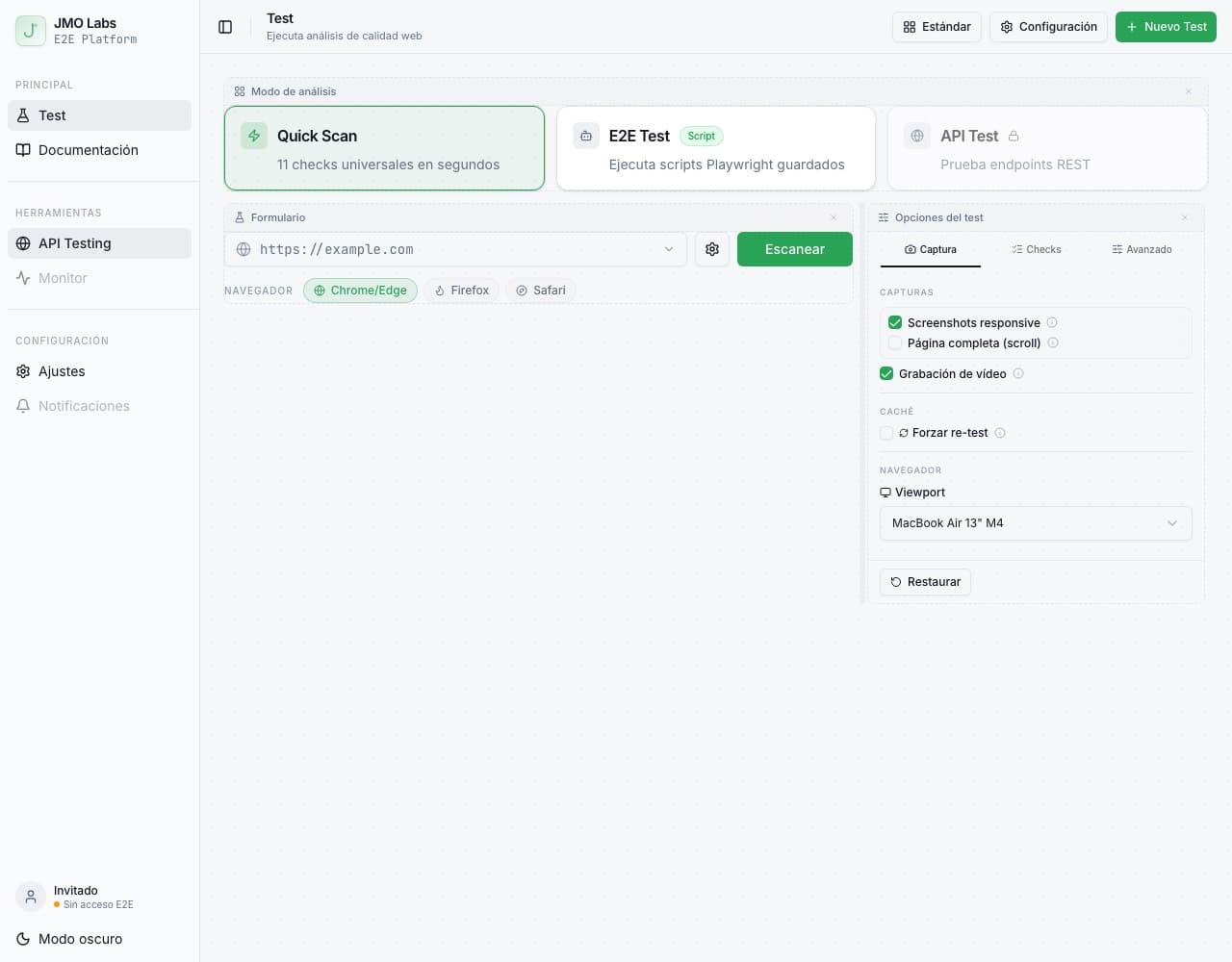
Task: Enable Página completa (scroll) checkbox
Action: (895, 342)
